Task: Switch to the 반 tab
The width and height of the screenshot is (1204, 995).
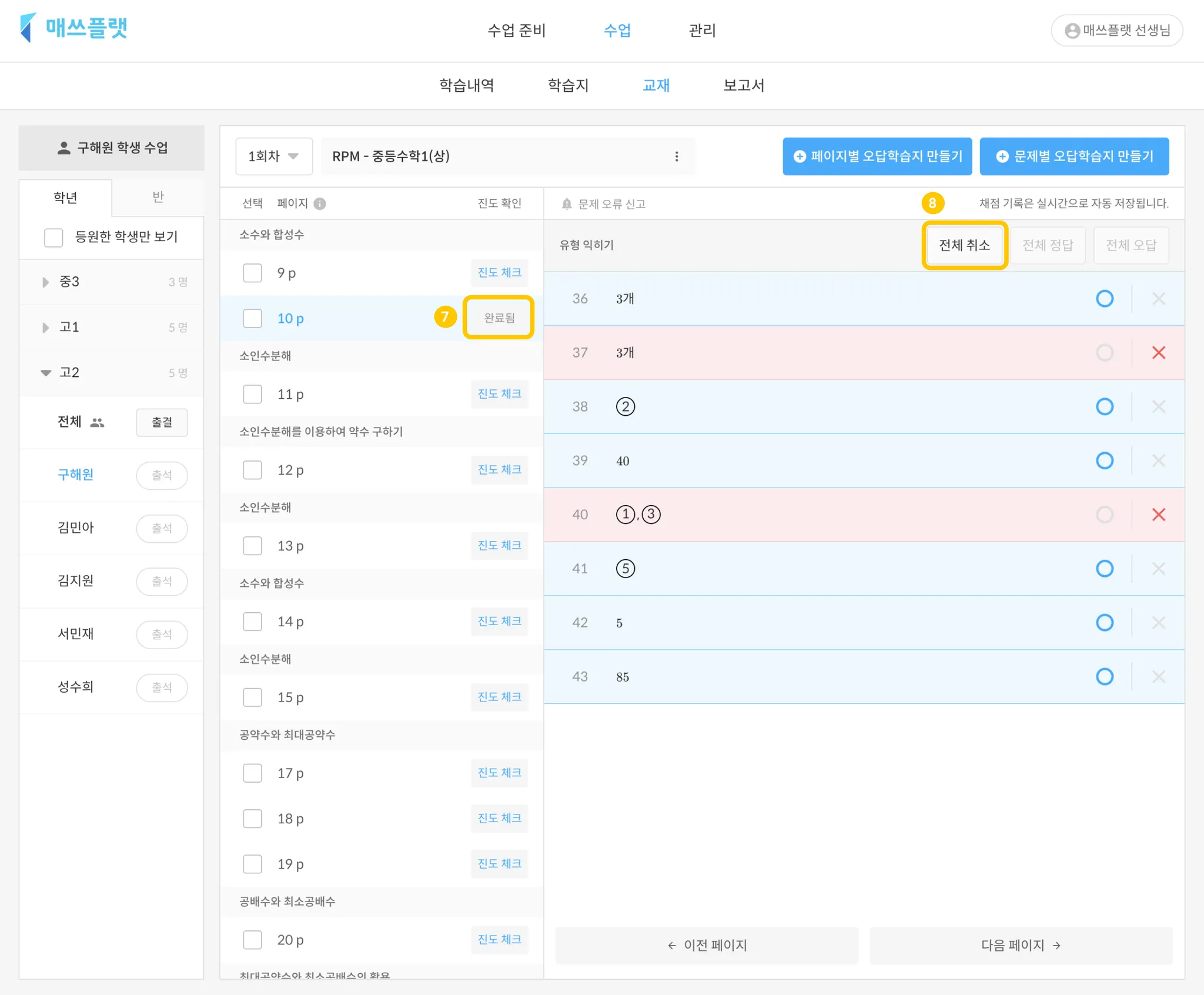Action: click(158, 198)
